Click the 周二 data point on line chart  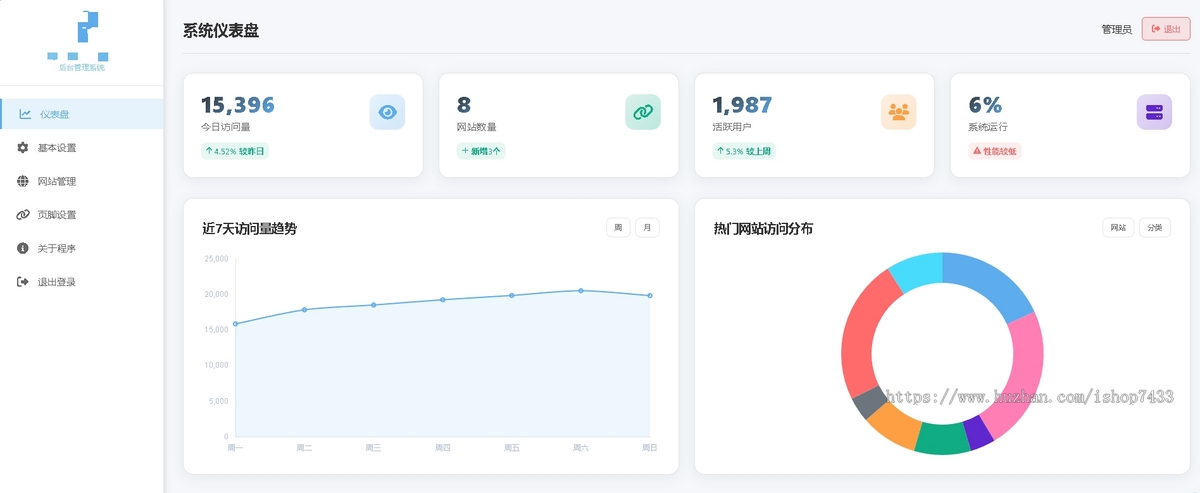(304, 309)
